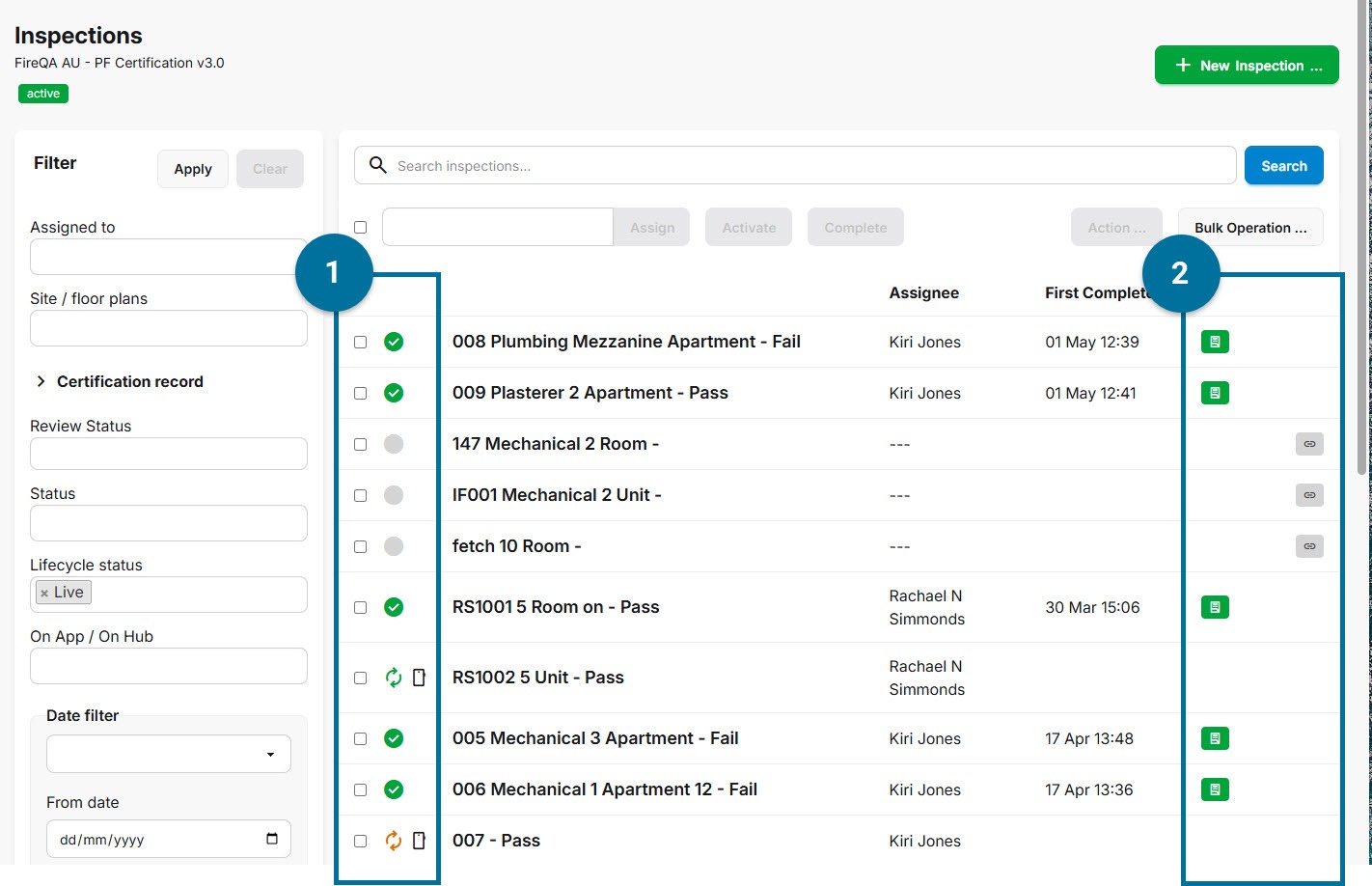This screenshot has width=1372, height=886.
Task: Open the report icon for 006 Mechanical 1 Apartment 12
Action: pyautogui.click(x=1215, y=789)
